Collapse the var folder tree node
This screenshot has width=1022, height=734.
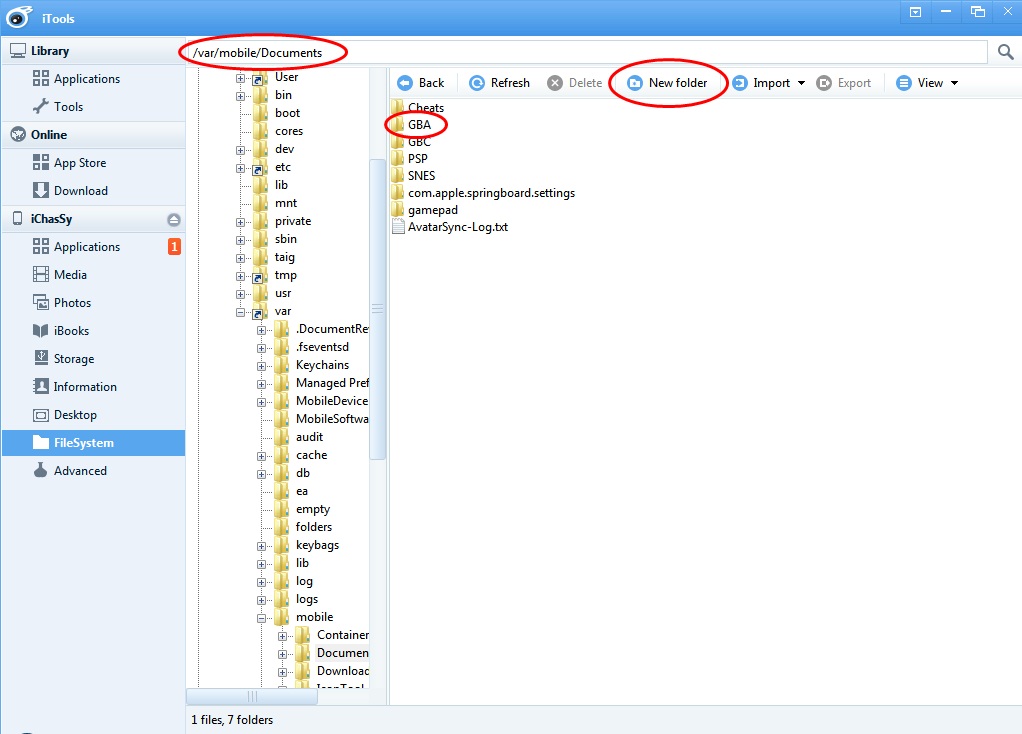tap(241, 312)
